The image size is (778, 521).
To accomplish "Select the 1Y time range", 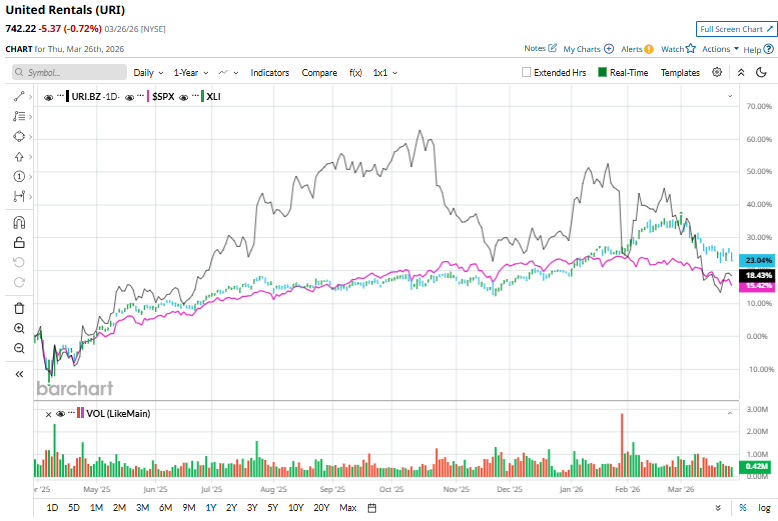I will 211,508.
